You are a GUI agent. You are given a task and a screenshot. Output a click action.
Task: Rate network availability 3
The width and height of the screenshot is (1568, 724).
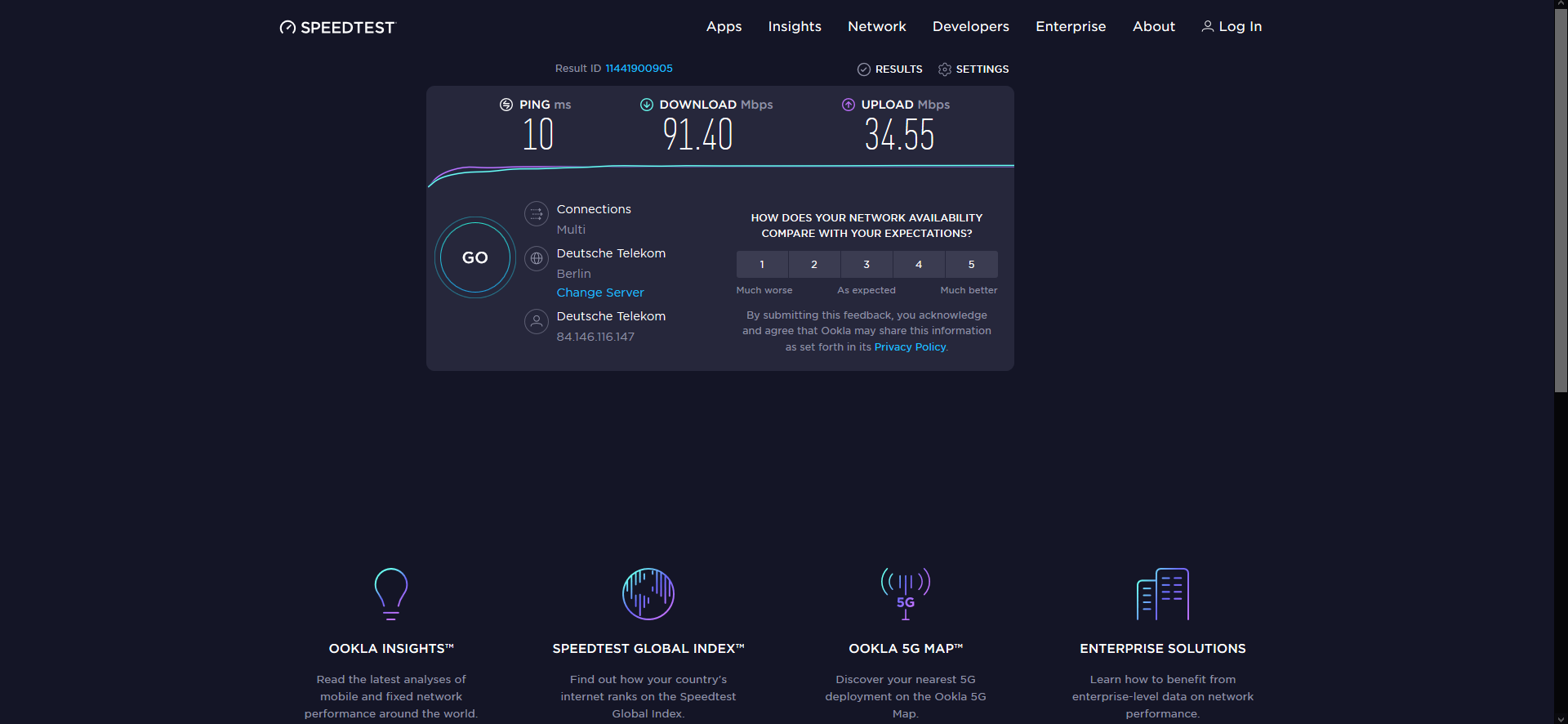pyautogui.click(x=866, y=265)
